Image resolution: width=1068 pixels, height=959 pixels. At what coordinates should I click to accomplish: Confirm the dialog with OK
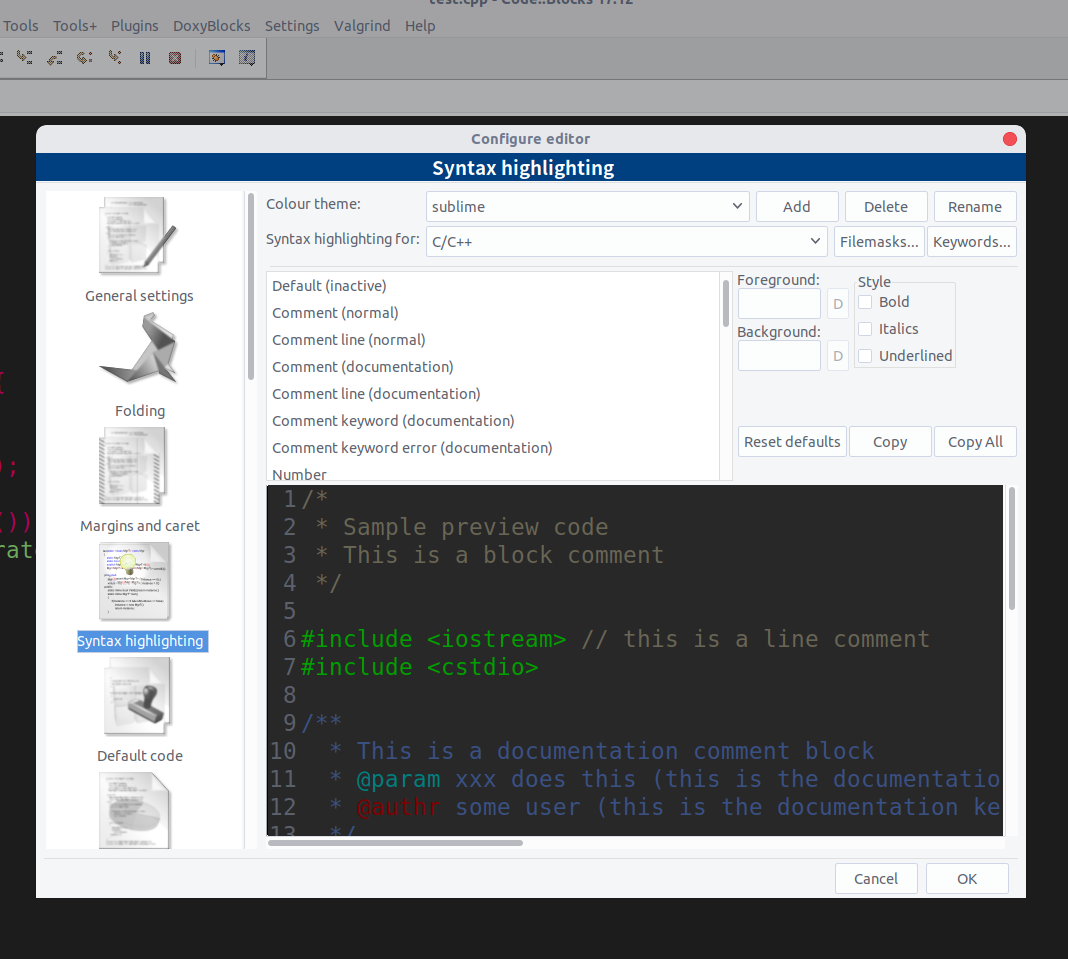(x=967, y=879)
